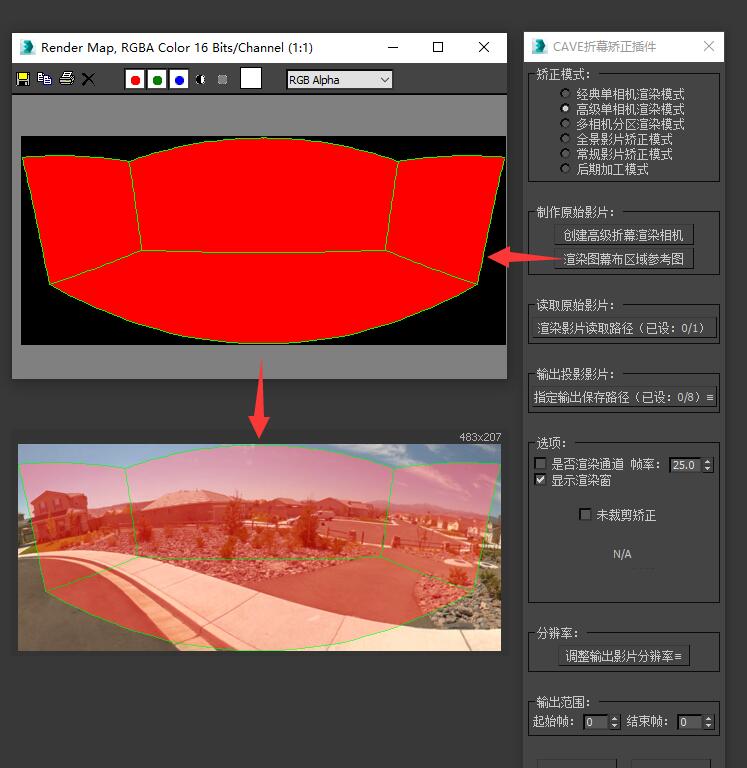747x768 pixels.
Task: Open the 指定输出保存路径 menu button
Action: point(623,397)
